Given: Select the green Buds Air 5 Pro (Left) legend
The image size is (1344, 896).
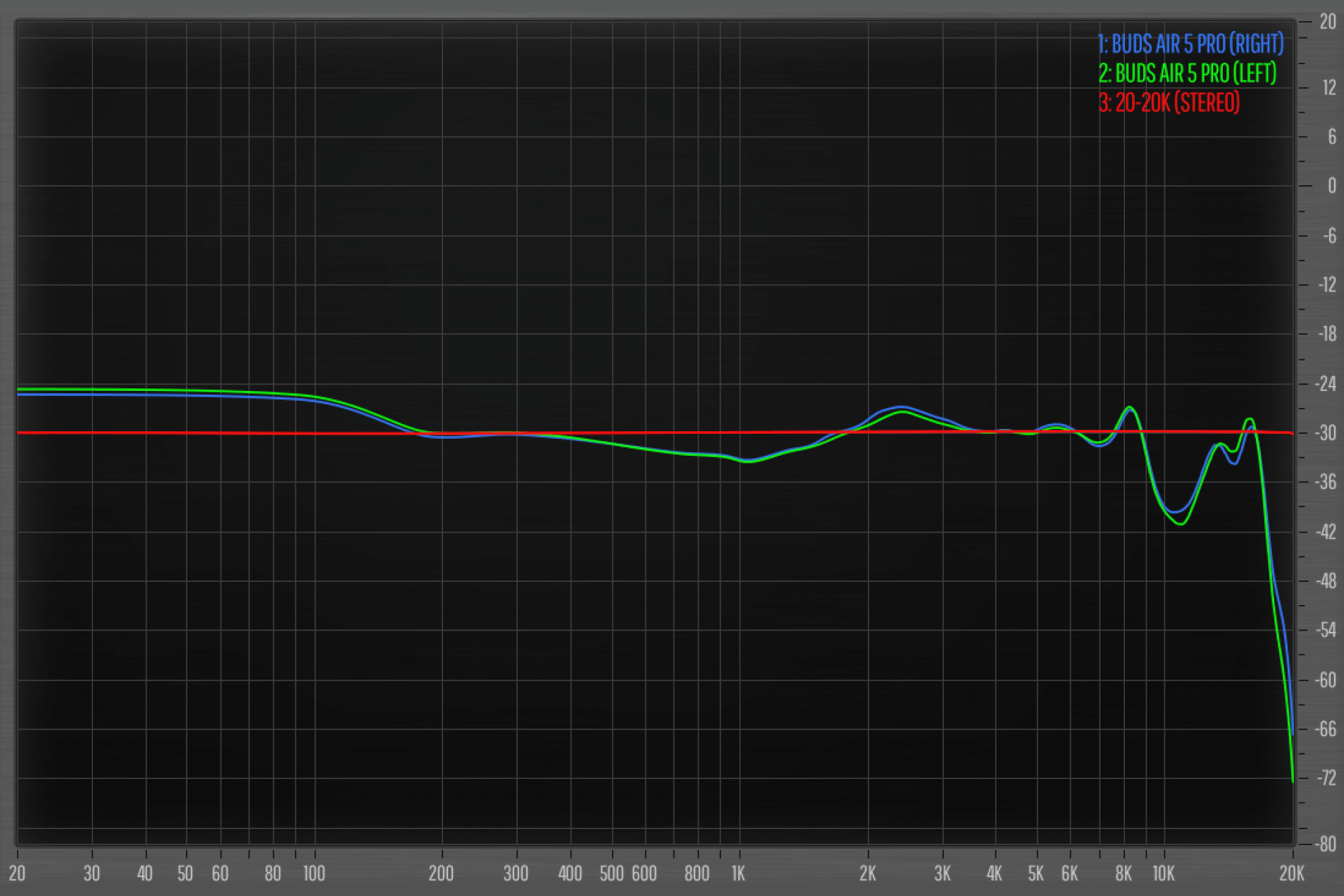Looking at the screenshot, I should coord(1188,73).
